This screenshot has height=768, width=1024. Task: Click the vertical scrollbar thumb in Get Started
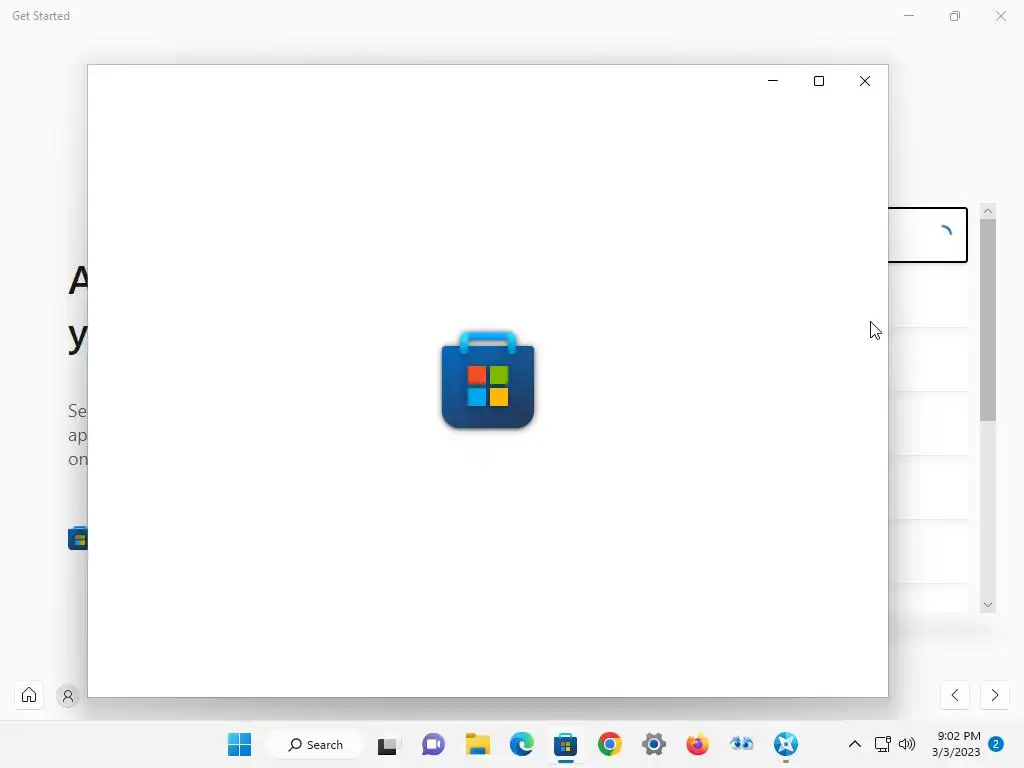tap(987, 320)
